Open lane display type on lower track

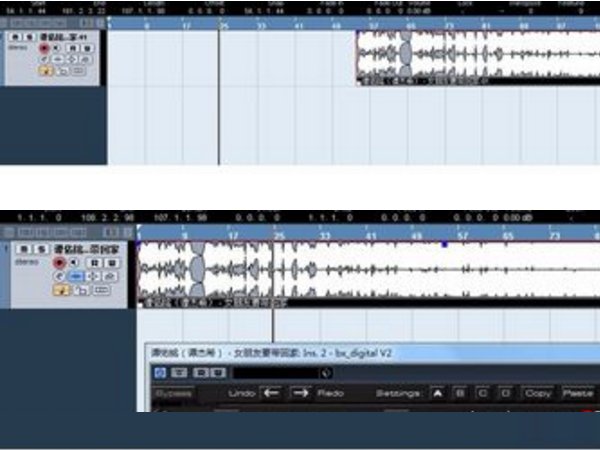pos(101,290)
